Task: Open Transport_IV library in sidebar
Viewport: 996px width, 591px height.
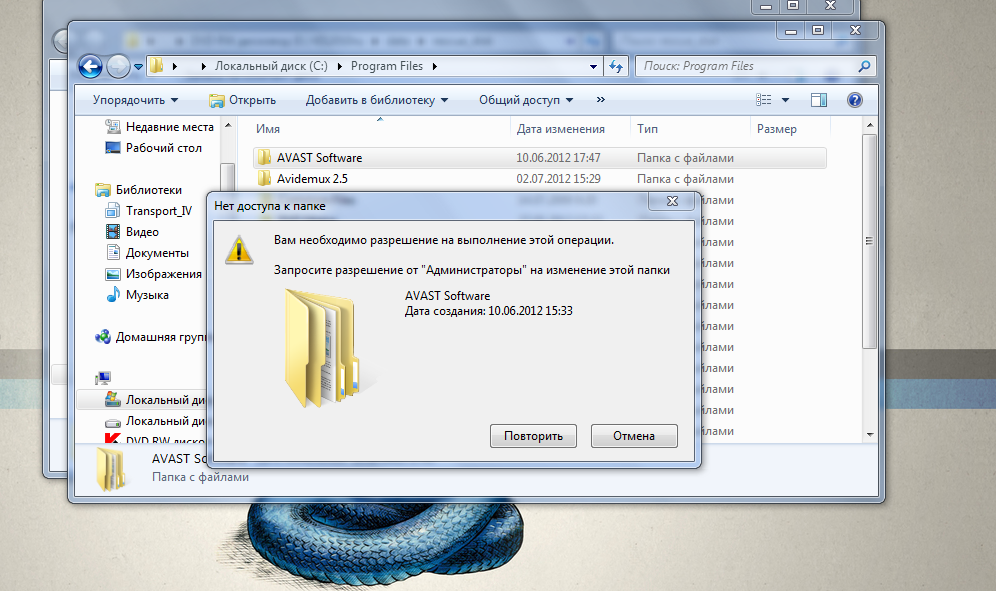Action: [159, 211]
